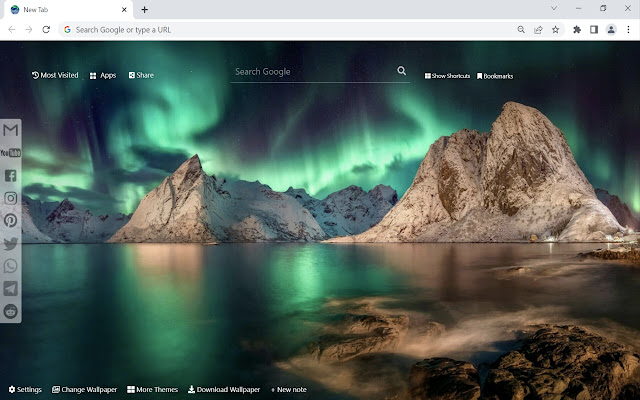
Task: Open More Themes
Action: pyautogui.click(x=152, y=389)
